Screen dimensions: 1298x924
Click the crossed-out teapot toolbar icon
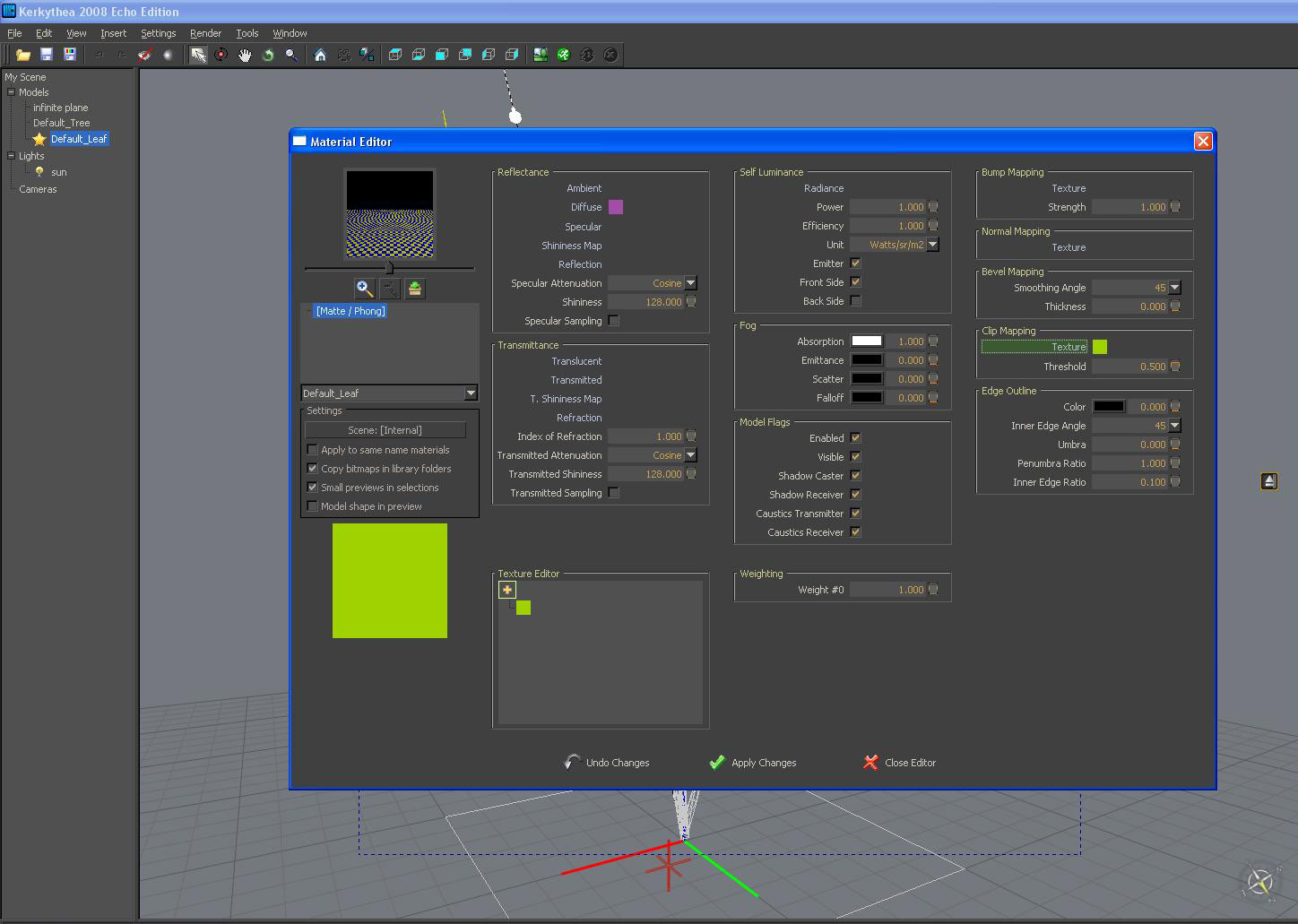(144, 55)
